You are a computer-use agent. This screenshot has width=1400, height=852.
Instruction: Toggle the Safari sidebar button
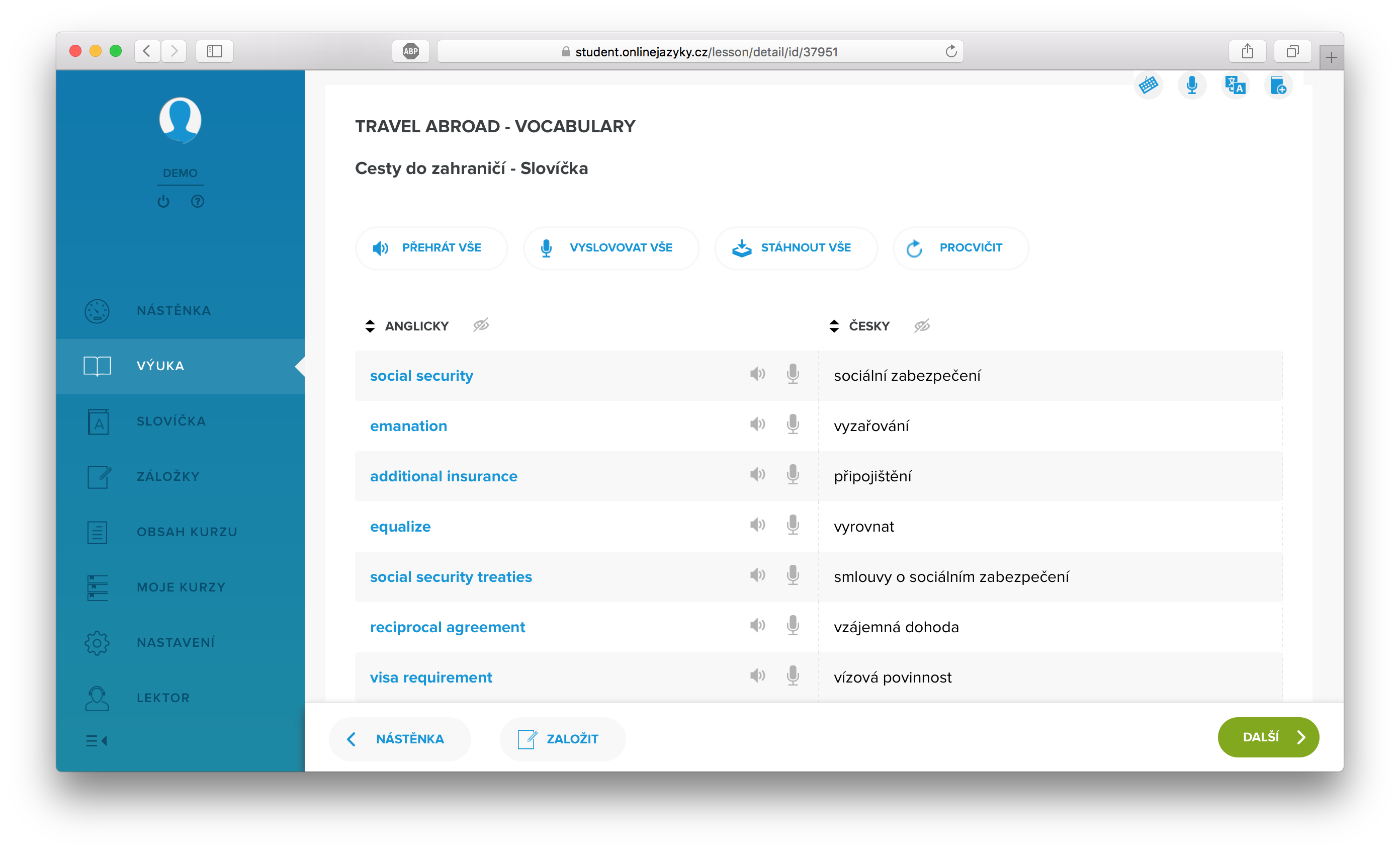[214, 51]
